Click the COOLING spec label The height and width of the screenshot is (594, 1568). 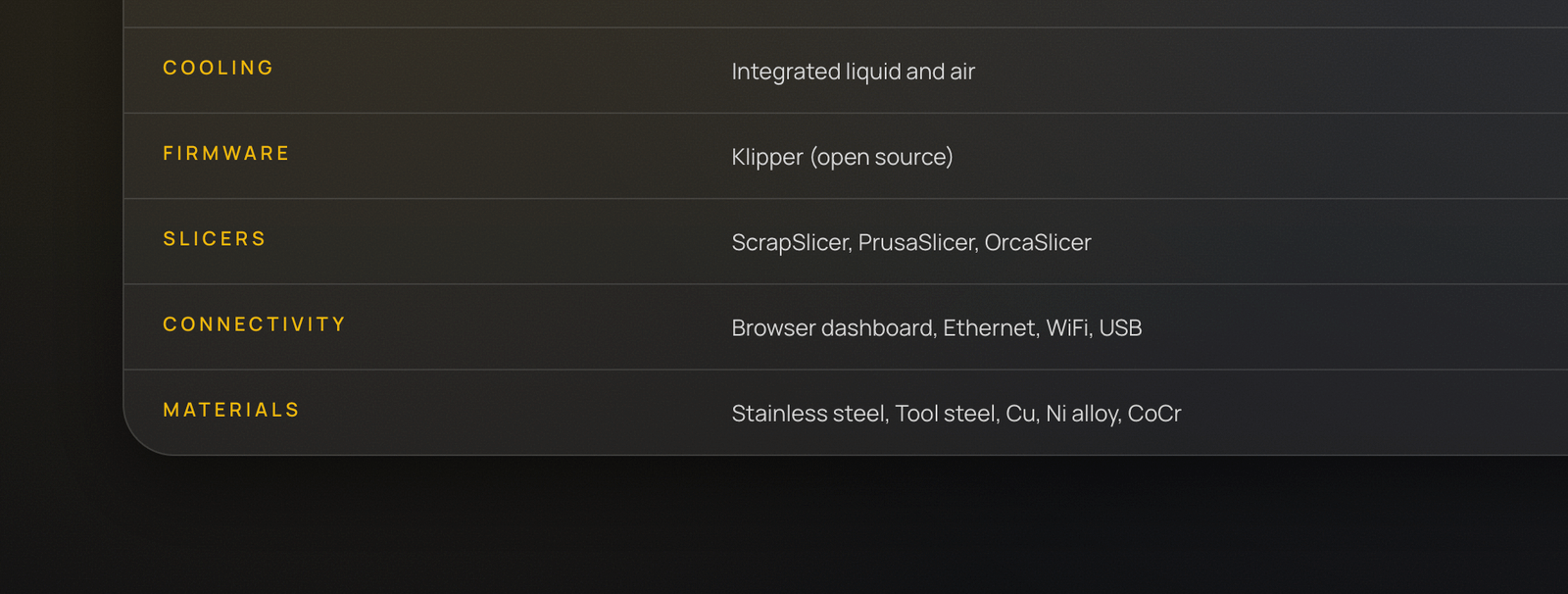coord(218,69)
